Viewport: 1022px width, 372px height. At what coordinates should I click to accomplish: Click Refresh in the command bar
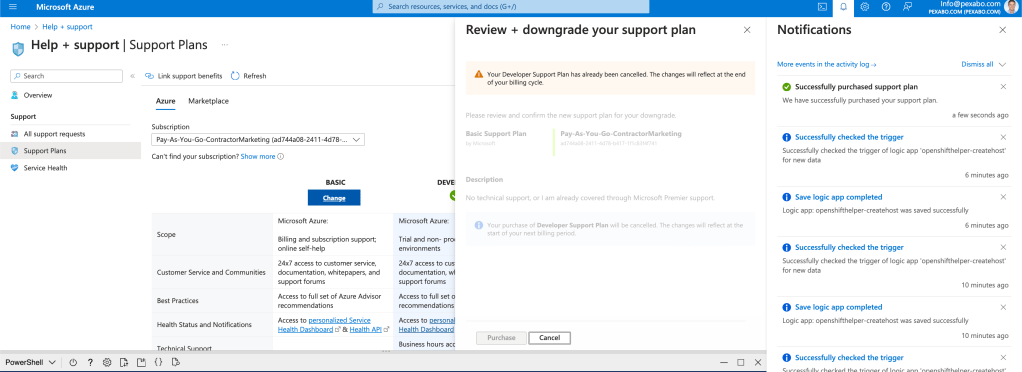click(248, 76)
